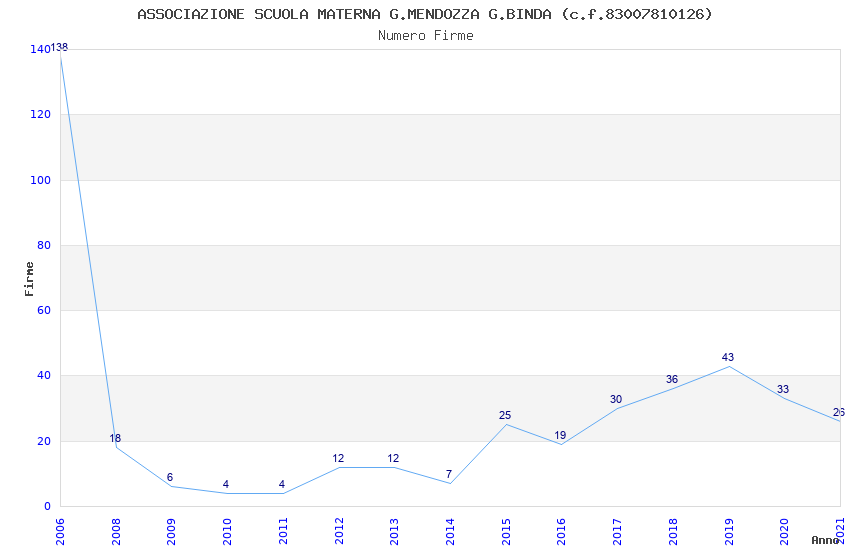Click the x-axis year 2019
The height and width of the screenshot is (550, 850).
pyautogui.click(x=729, y=531)
